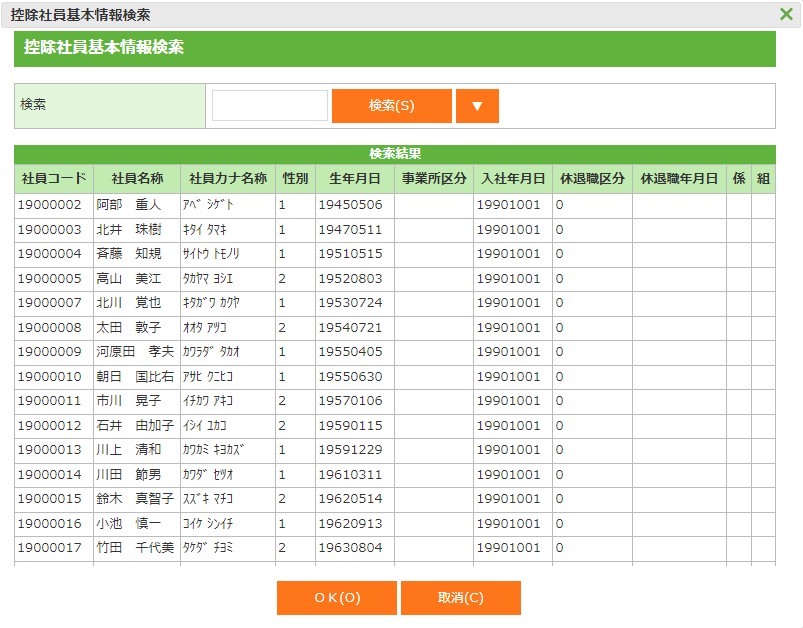Image resolution: width=803 pixels, height=628 pixels.
Task: Click the 検索 text input field
Action: [270, 106]
